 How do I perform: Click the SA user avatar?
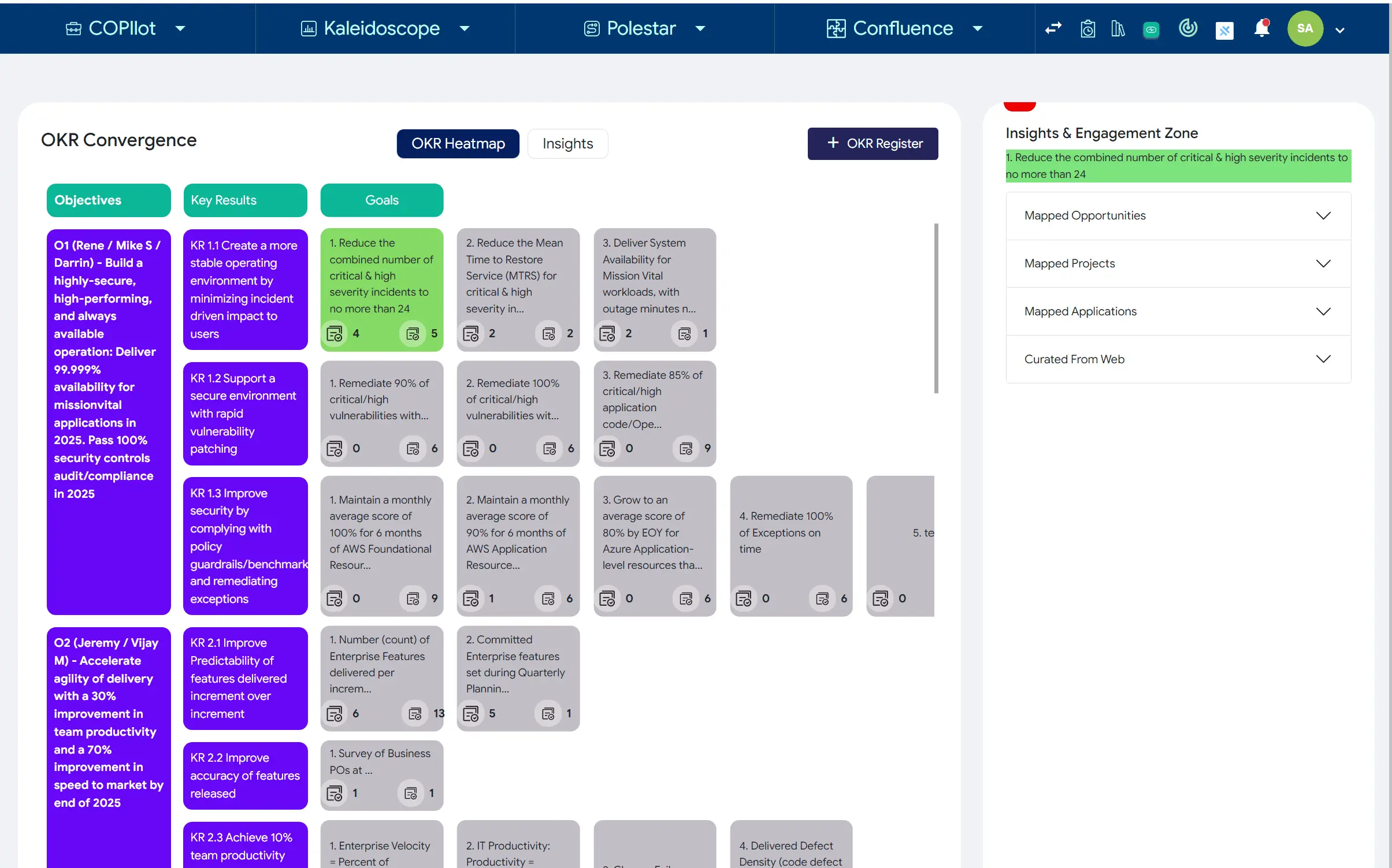1305,28
